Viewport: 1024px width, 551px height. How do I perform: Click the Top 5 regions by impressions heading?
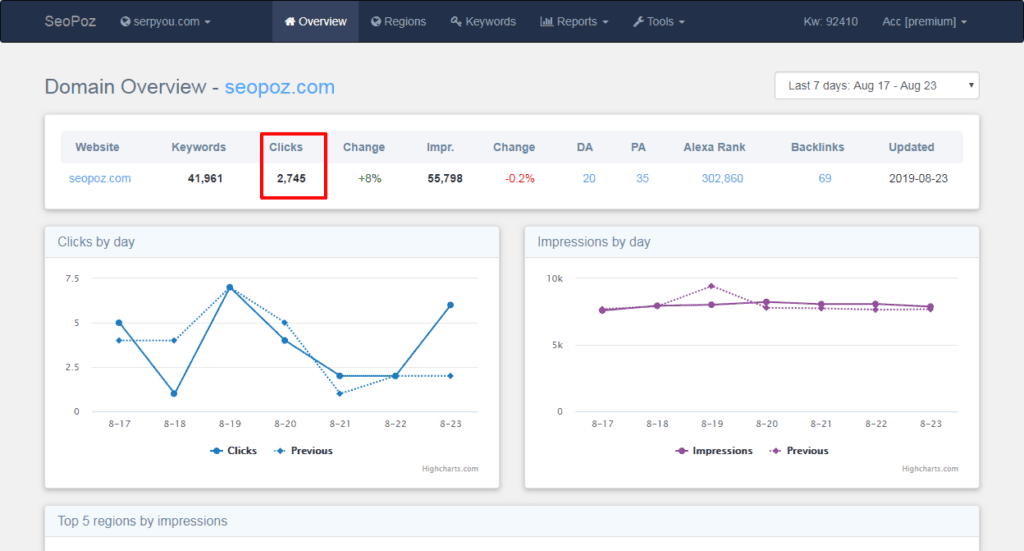click(x=142, y=521)
